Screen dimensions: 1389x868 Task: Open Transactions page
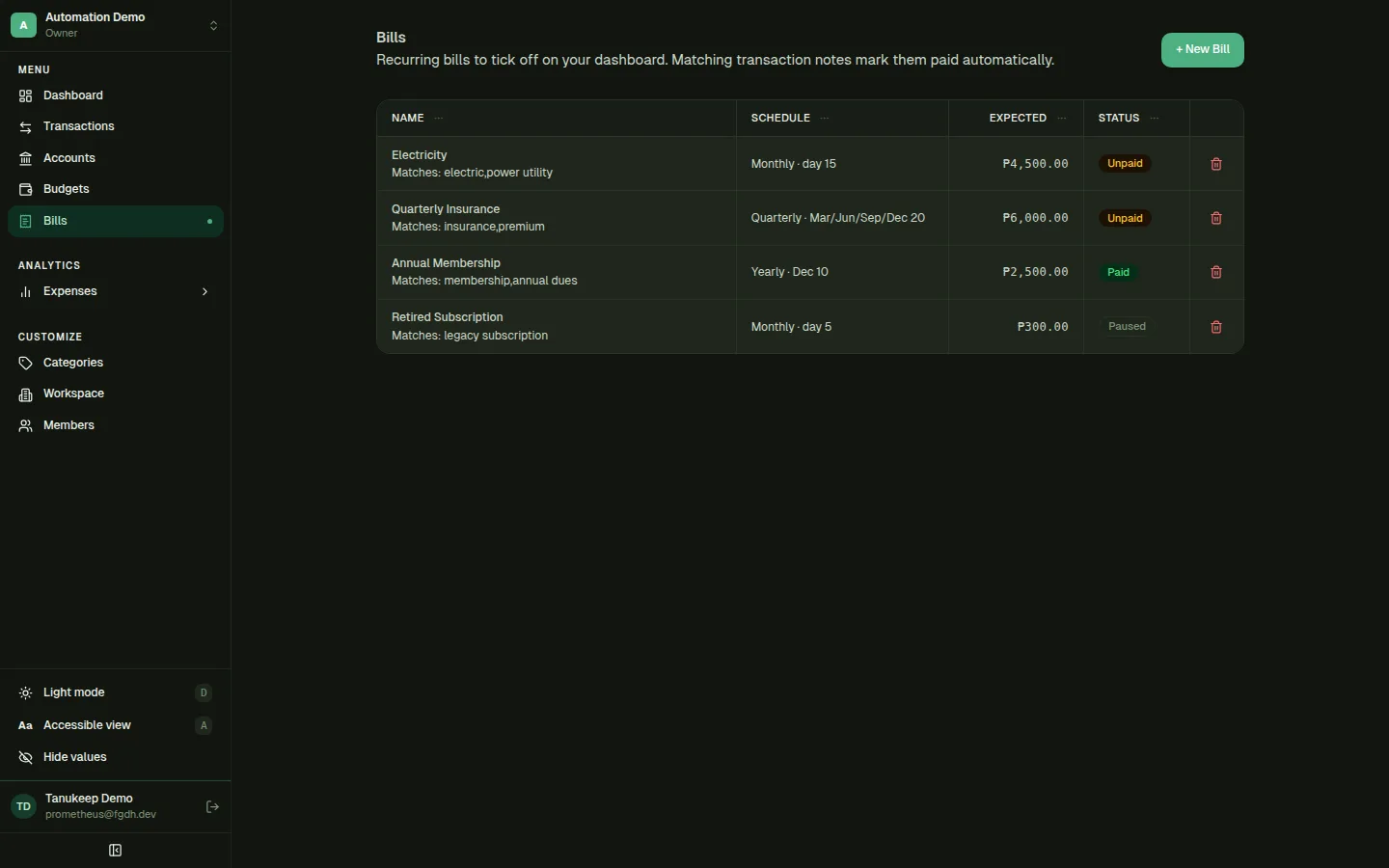(116, 127)
